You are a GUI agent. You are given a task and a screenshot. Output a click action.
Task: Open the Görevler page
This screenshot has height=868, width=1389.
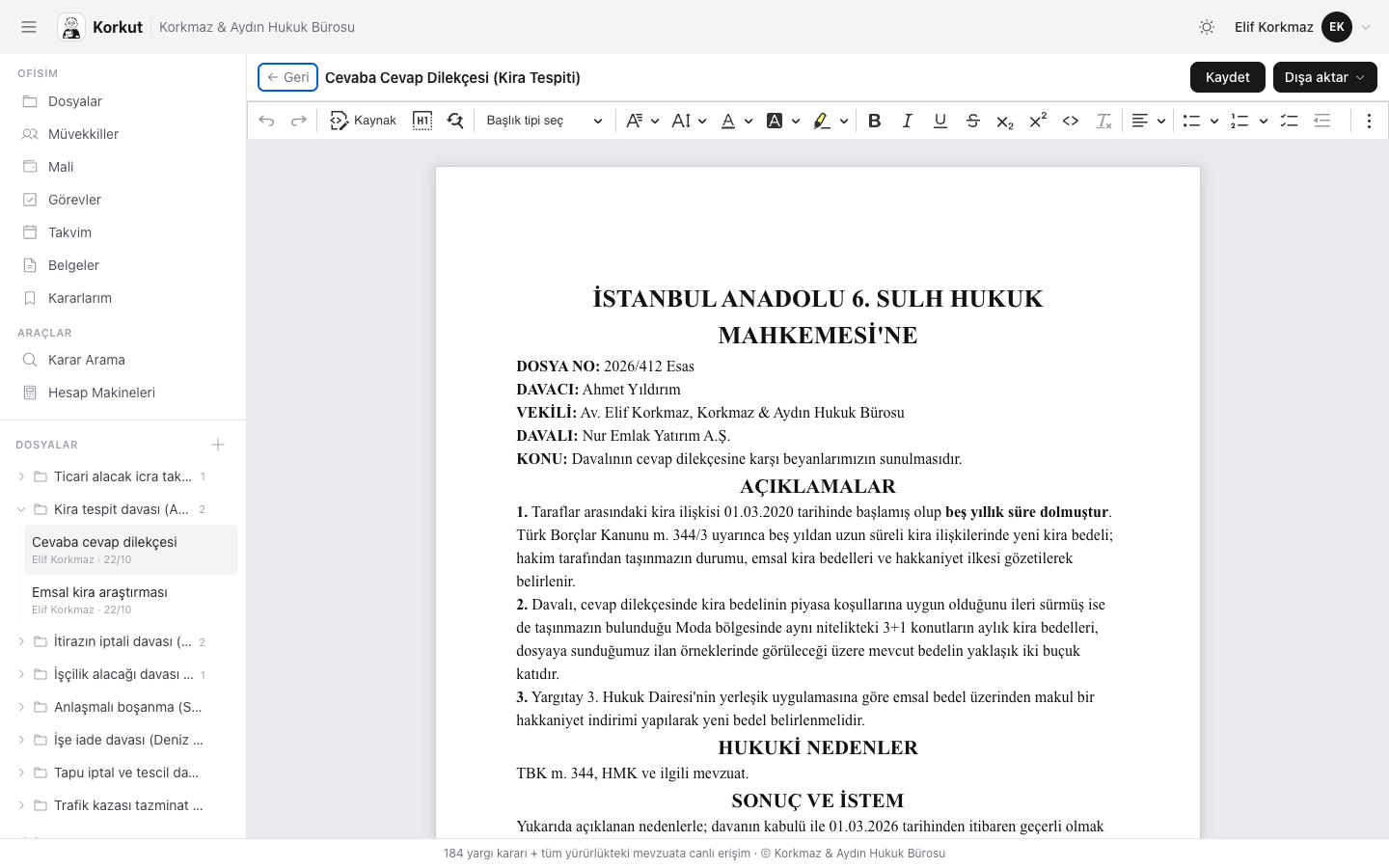tap(123, 200)
